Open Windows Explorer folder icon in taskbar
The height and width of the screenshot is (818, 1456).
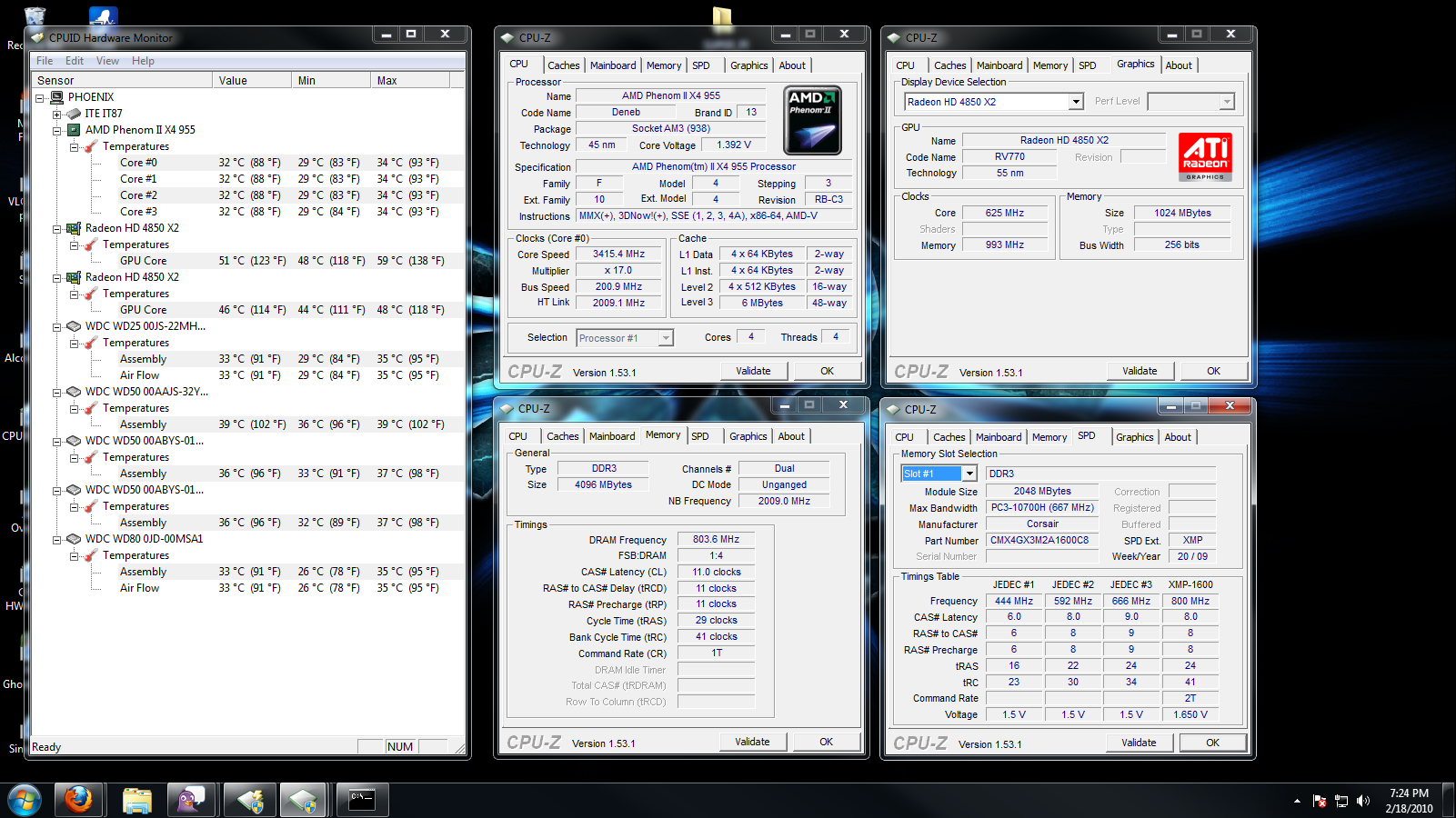click(x=136, y=800)
